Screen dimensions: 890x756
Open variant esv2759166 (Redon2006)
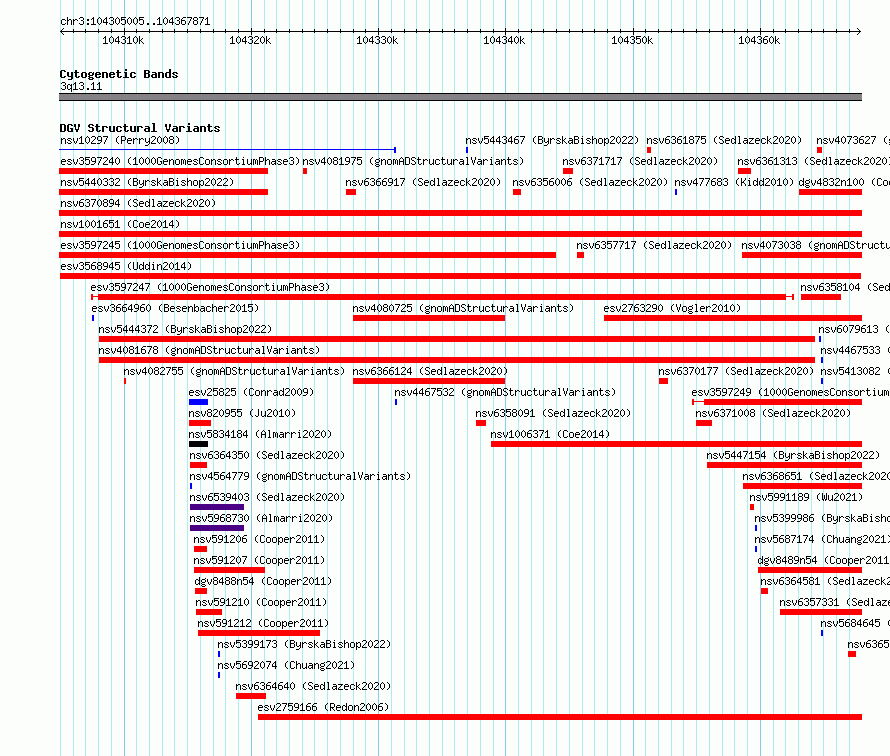point(323,707)
